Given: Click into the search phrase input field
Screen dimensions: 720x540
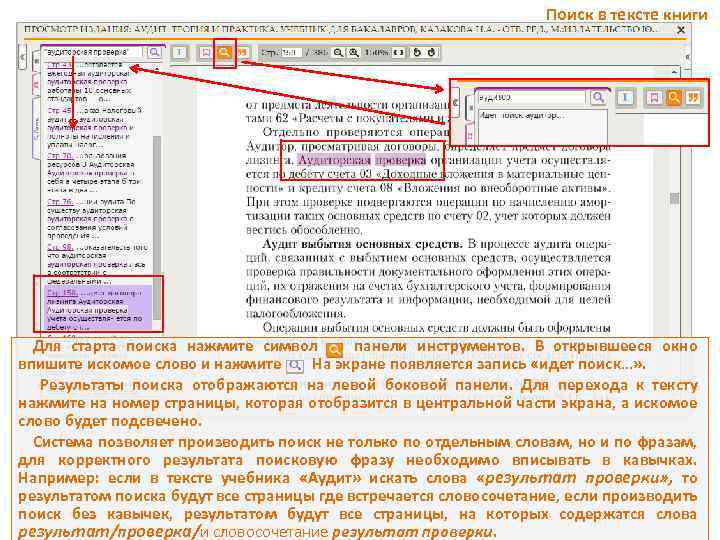Looking at the screenshot, I should click(94, 52).
